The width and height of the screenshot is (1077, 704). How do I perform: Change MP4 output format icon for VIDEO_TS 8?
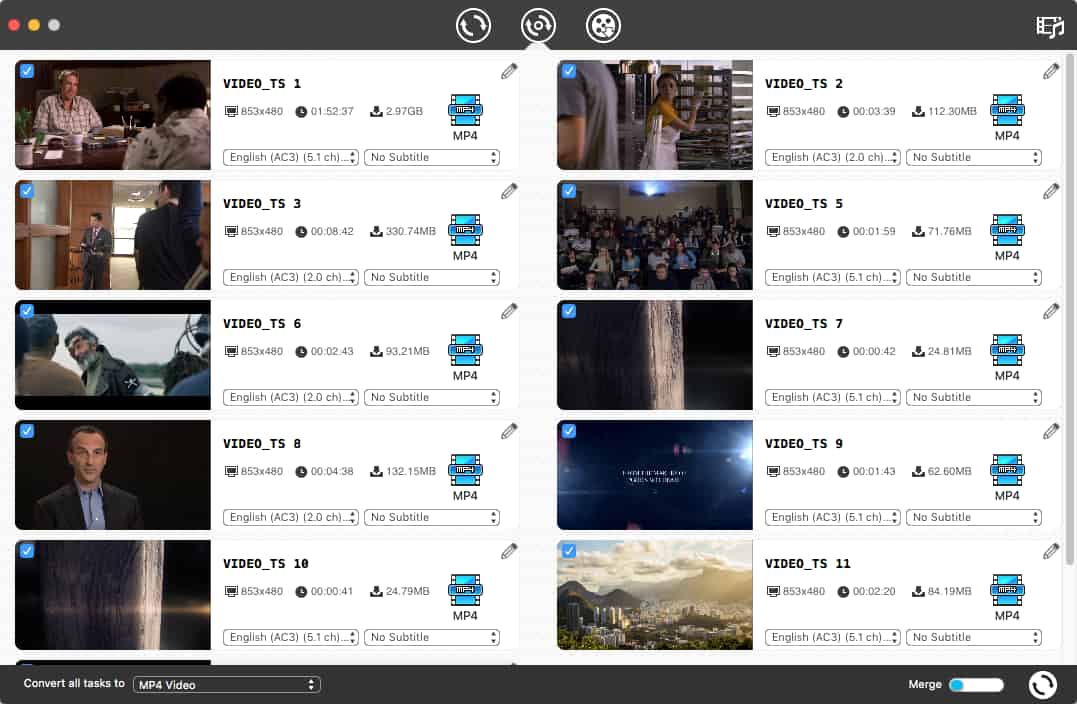tap(465, 470)
